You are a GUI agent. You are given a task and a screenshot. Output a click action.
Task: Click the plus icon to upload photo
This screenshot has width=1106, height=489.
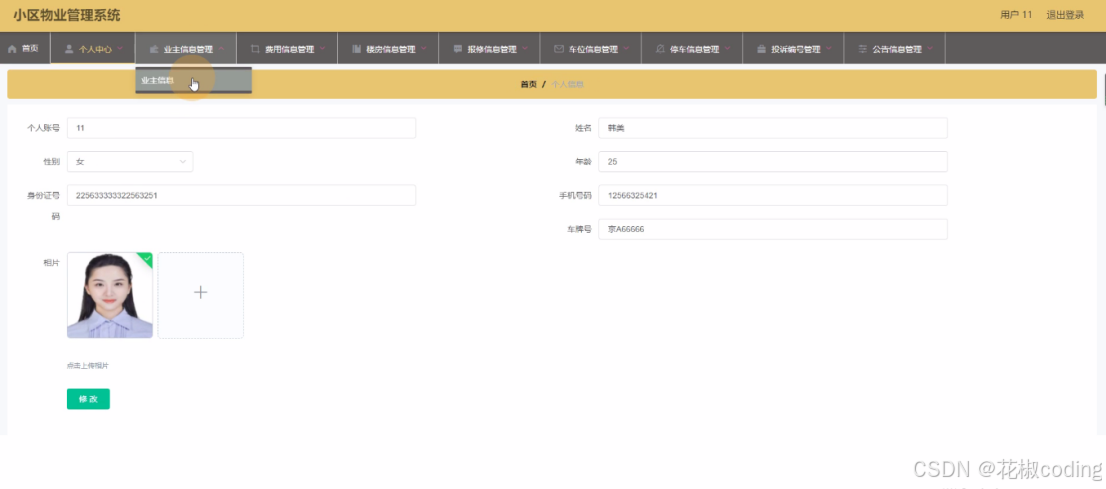[200, 292]
